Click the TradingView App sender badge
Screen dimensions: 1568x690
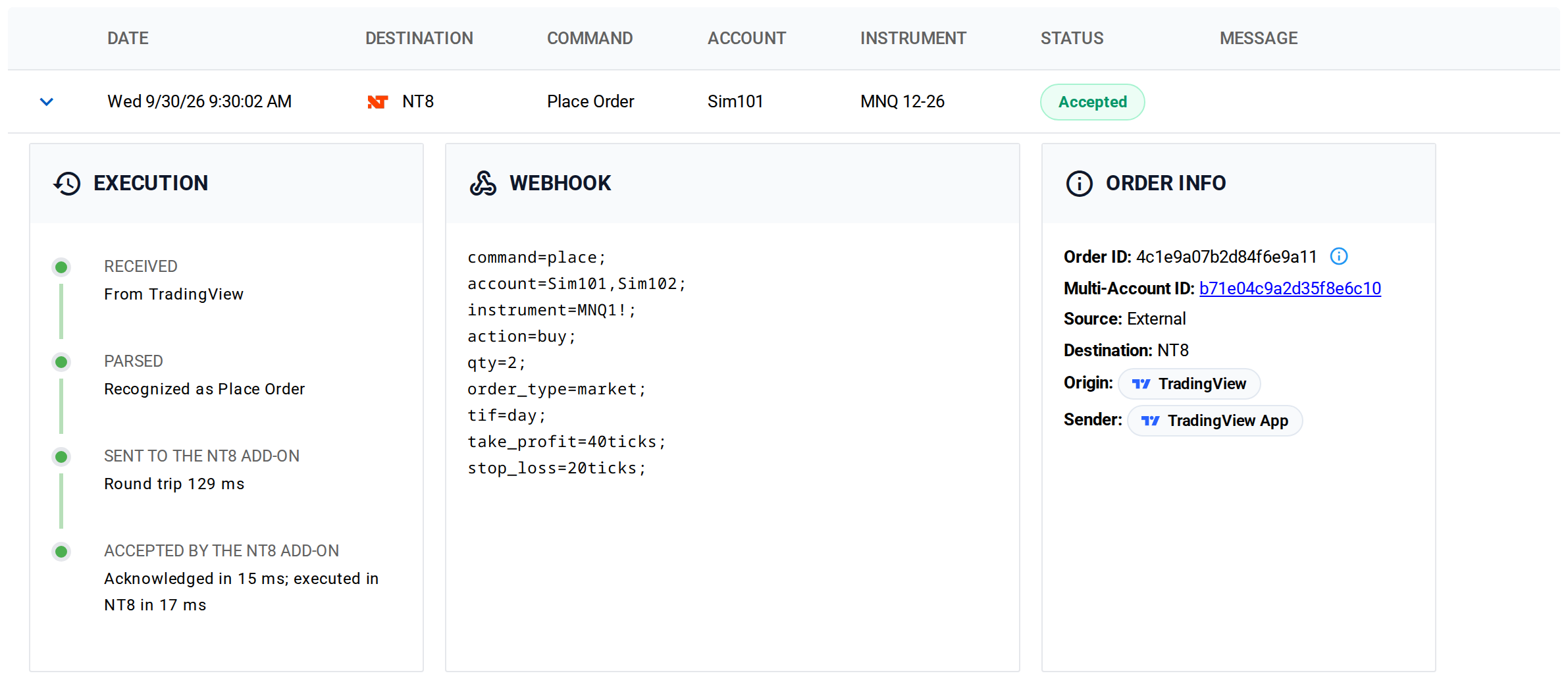tap(1215, 421)
